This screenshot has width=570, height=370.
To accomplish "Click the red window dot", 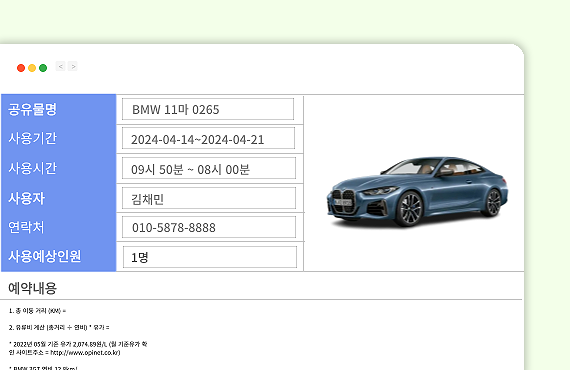I will pyautogui.click(x=21, y=68).
